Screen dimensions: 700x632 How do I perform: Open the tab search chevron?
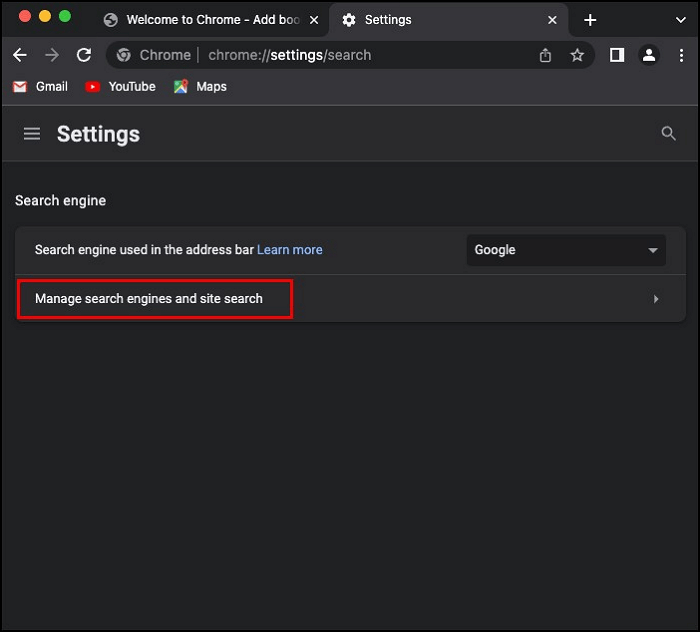coord(681,20)
